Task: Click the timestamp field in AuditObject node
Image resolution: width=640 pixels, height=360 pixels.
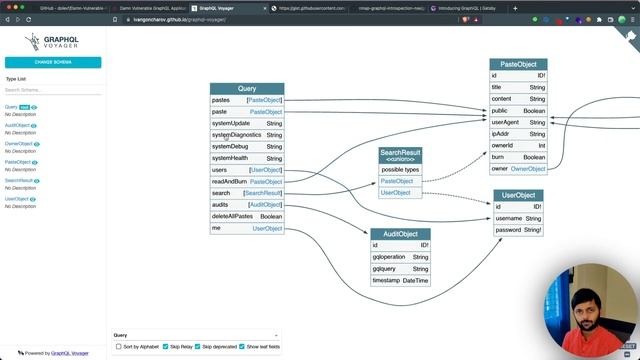Action: point(400,281)
